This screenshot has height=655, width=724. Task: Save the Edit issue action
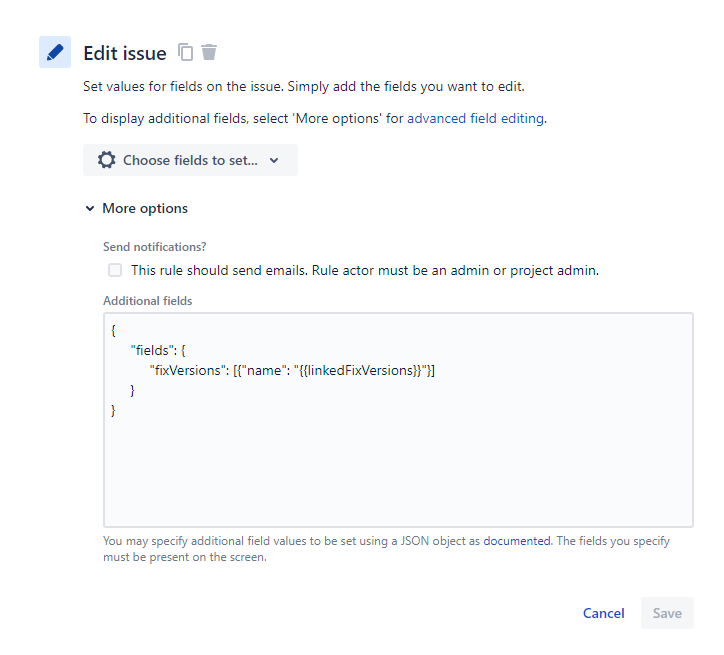(x=667, y=613)
